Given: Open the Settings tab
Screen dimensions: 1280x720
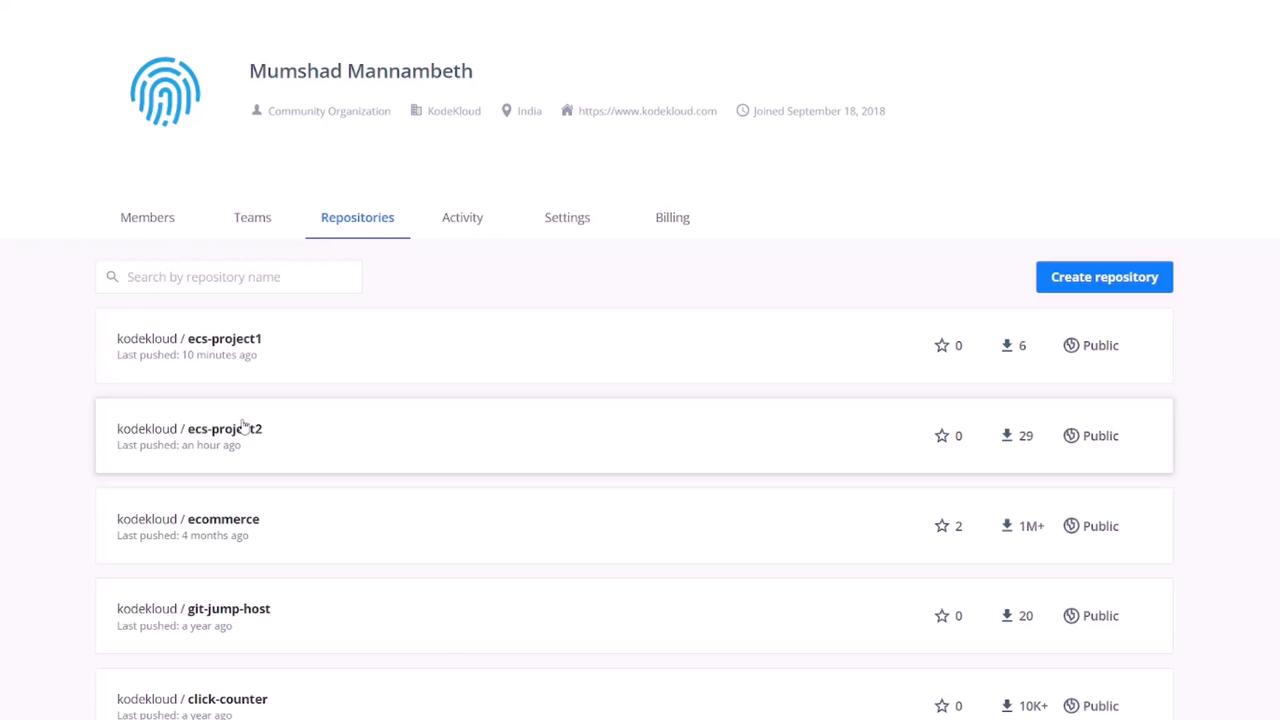Looking at the screenshot, I should pos(567,217).
